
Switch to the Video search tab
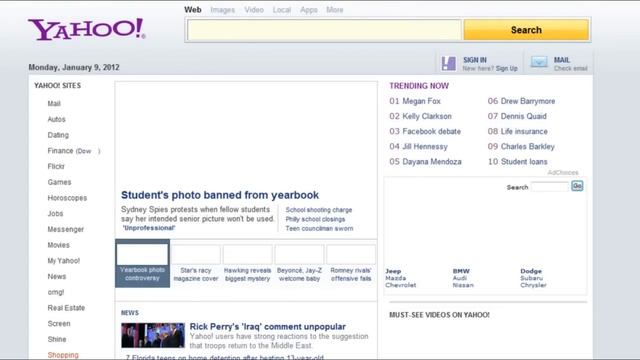point(254,10)
